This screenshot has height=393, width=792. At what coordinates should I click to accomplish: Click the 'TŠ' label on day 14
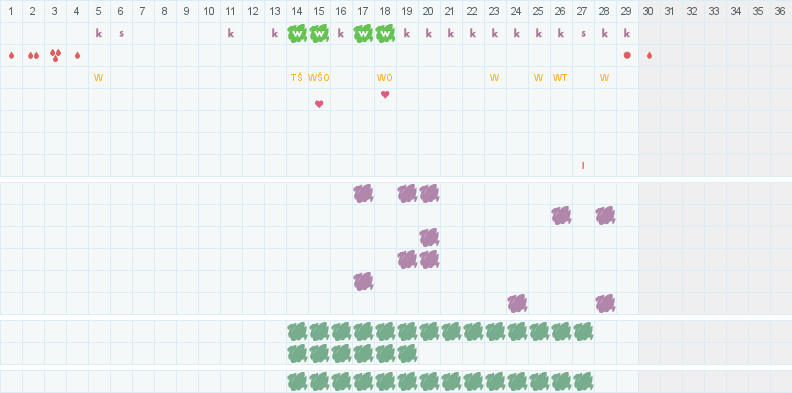[296, 78]
